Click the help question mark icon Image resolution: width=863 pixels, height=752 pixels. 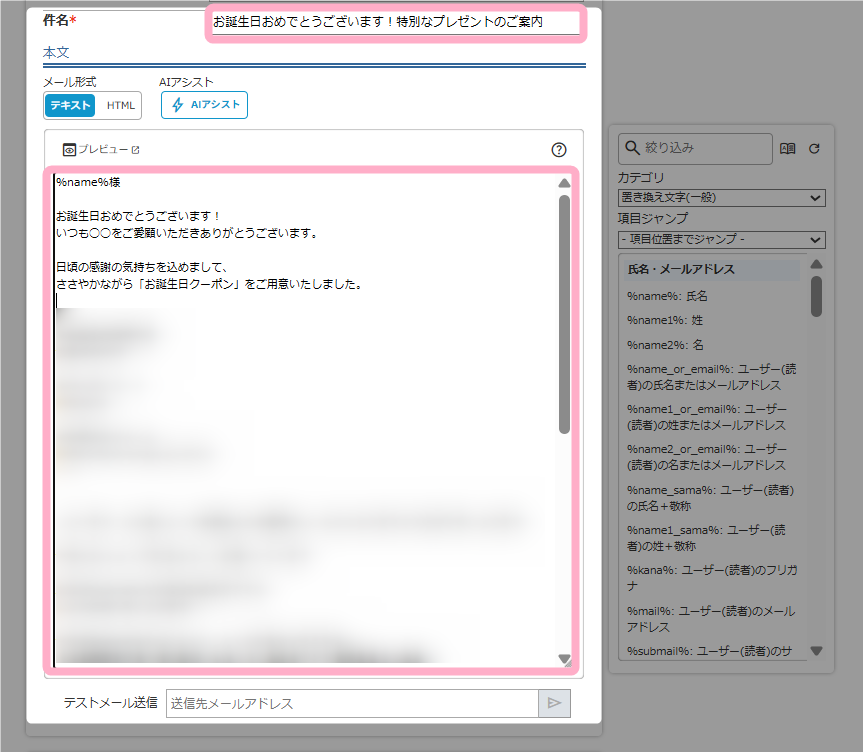pyautogui.click(x=559, y=150)
